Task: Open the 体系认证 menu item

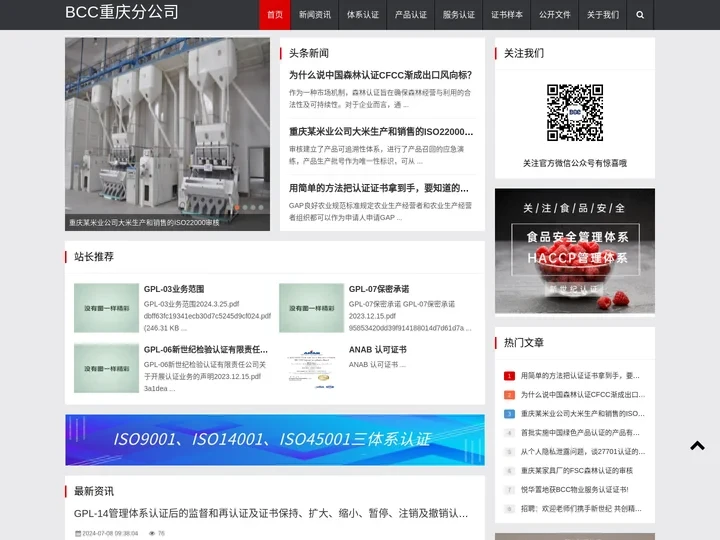Action: pyautogui.click(x=363, y=15)
